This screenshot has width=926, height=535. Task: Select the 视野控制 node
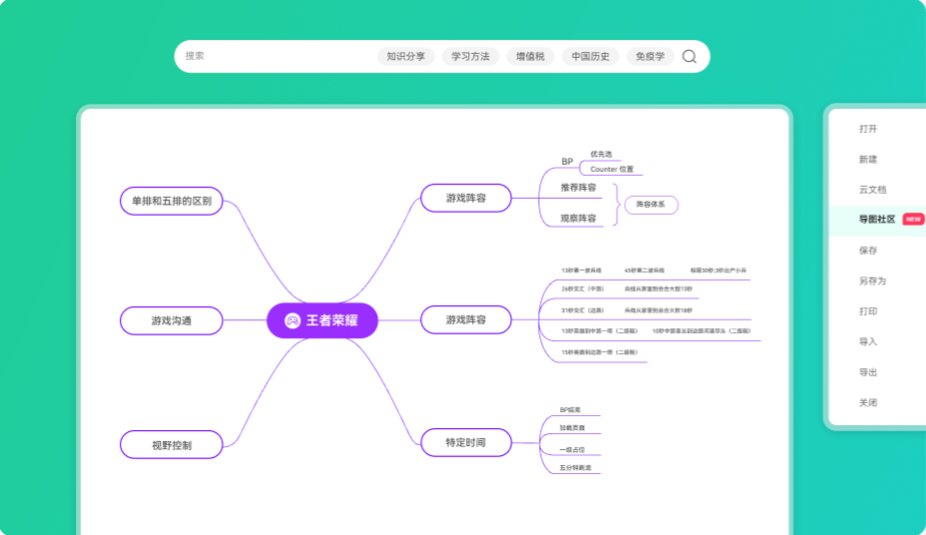point(171,445)
